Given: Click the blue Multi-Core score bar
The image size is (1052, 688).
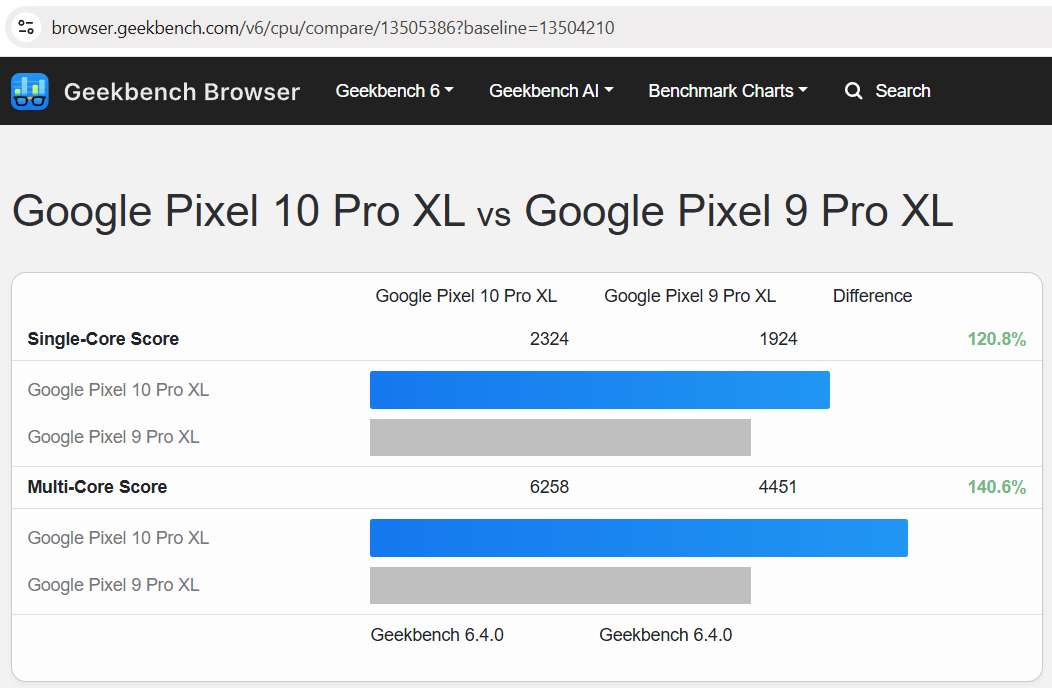Looking at the screenshot, I should pyautogui.click(x=638, y=538).
